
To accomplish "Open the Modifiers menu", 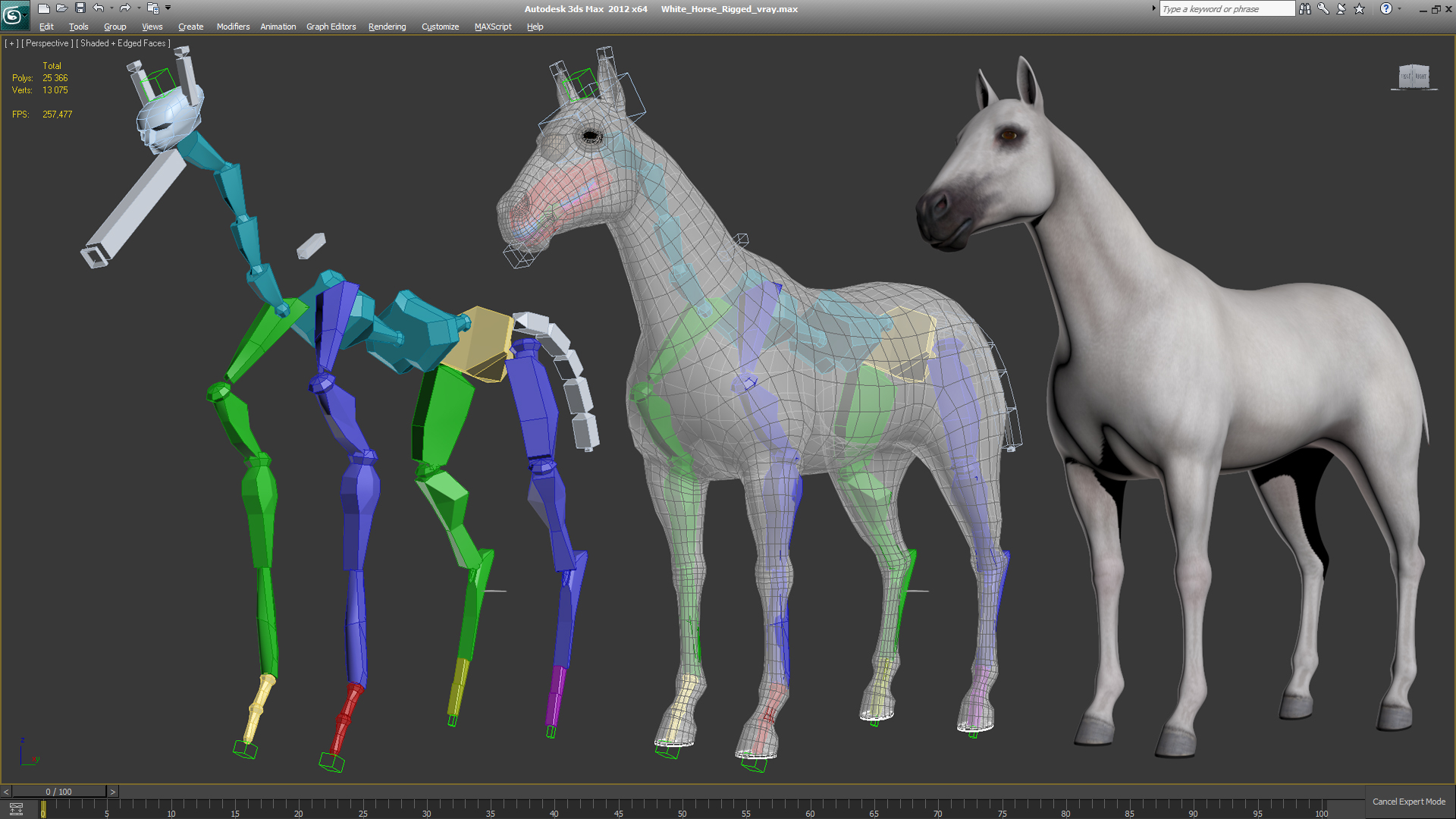I will coord(233,27).
